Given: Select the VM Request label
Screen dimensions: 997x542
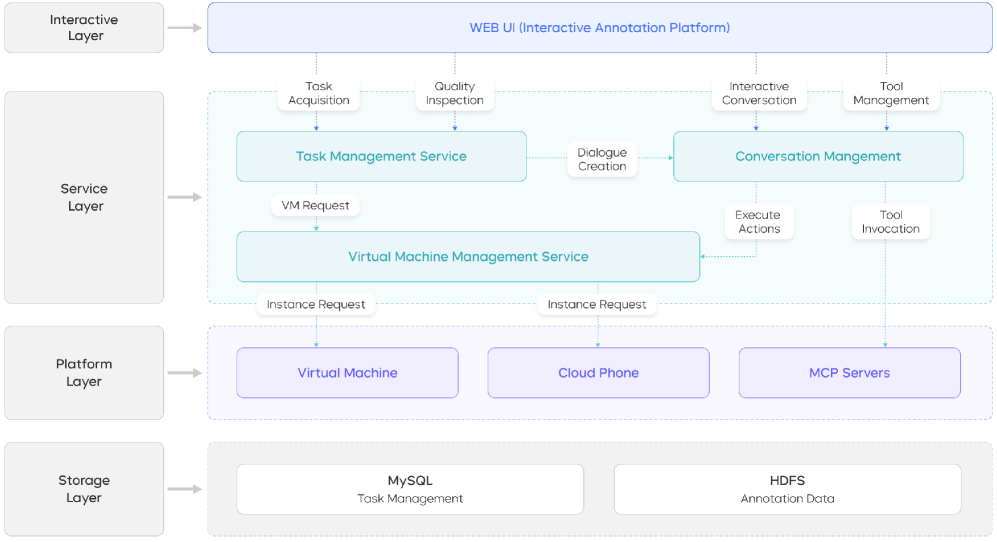Looking at the screenshot, I should (x=315, y=205).
